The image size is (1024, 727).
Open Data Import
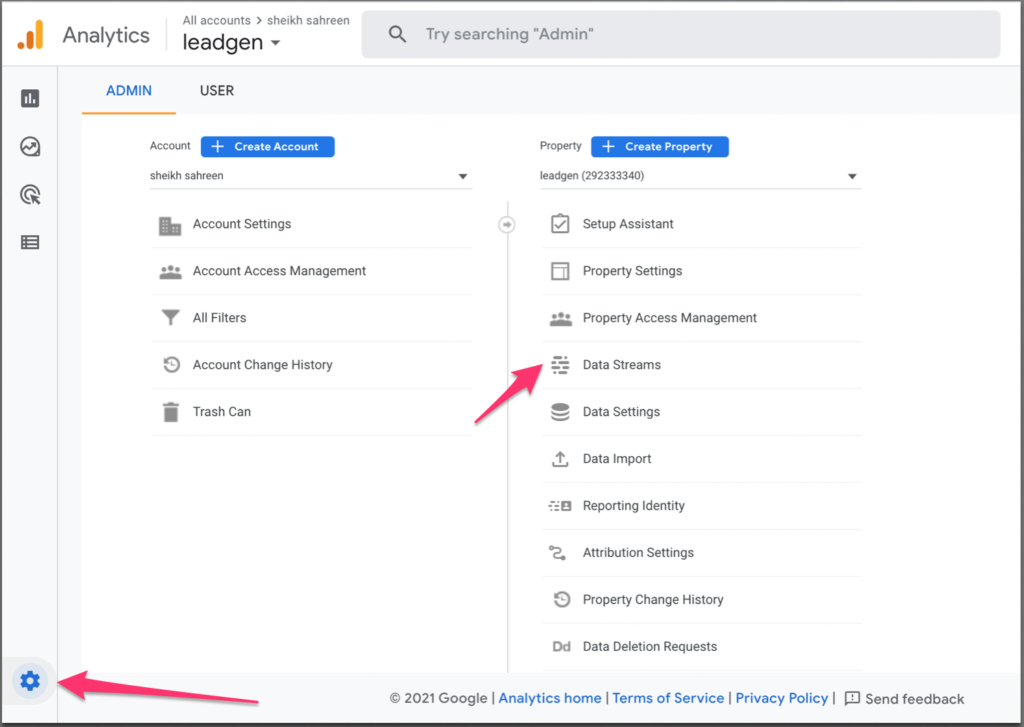[701, 459]
